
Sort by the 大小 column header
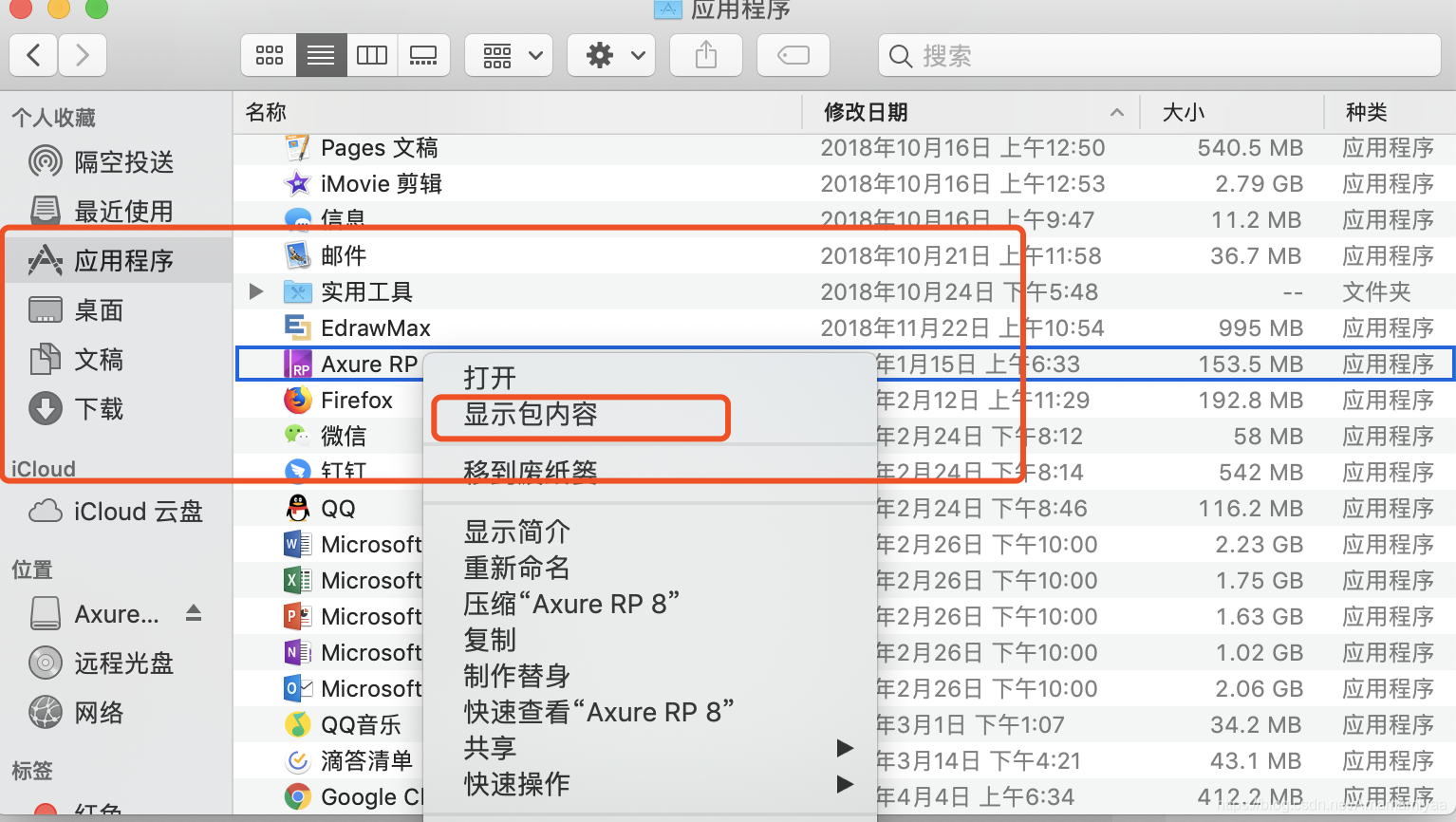pyautogui.click(x=1232, y=112)
